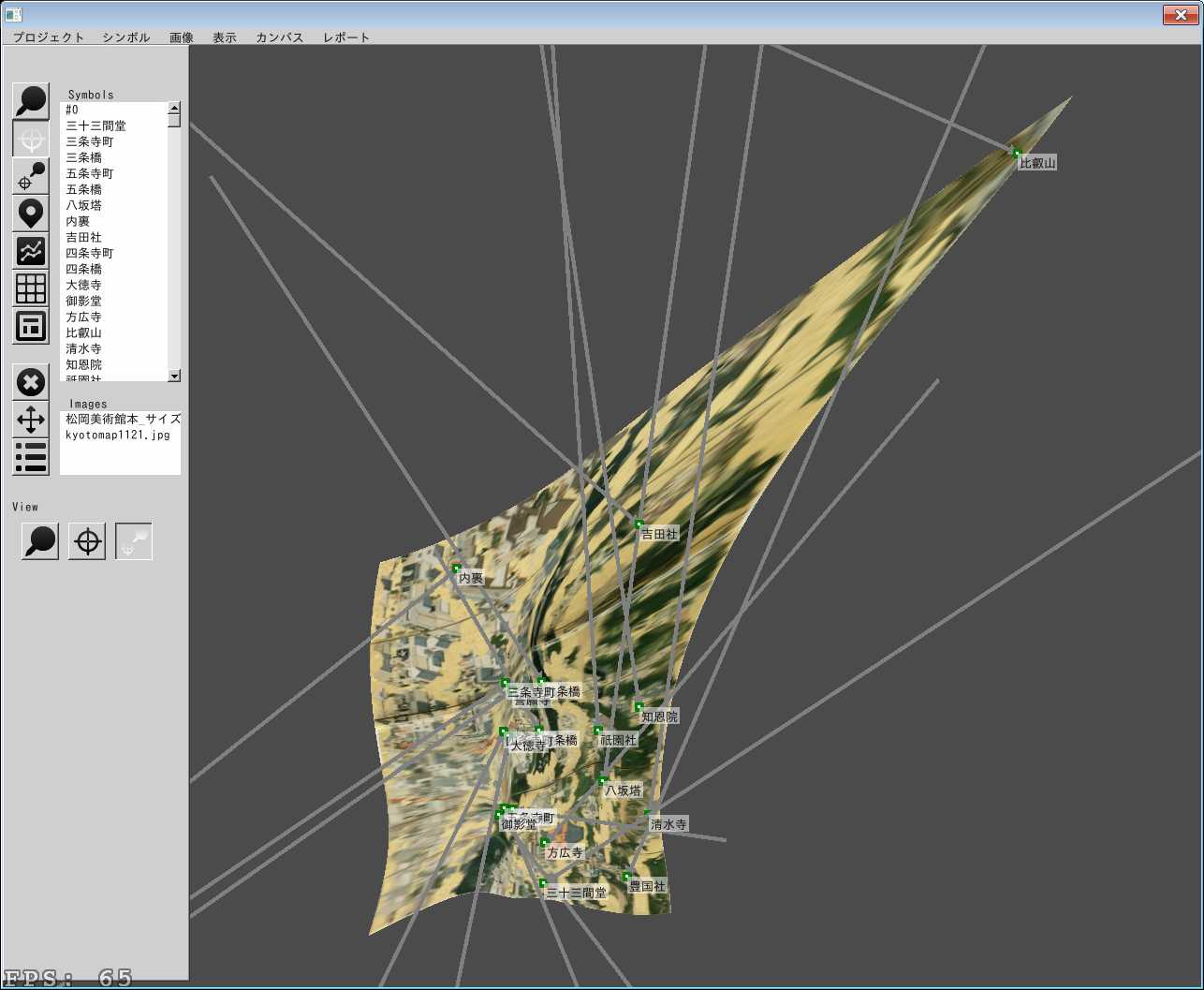Select 八坂塔 in Symbols list
The height and width of the screenshot is (990, 1204).
[x=113, y=205]
